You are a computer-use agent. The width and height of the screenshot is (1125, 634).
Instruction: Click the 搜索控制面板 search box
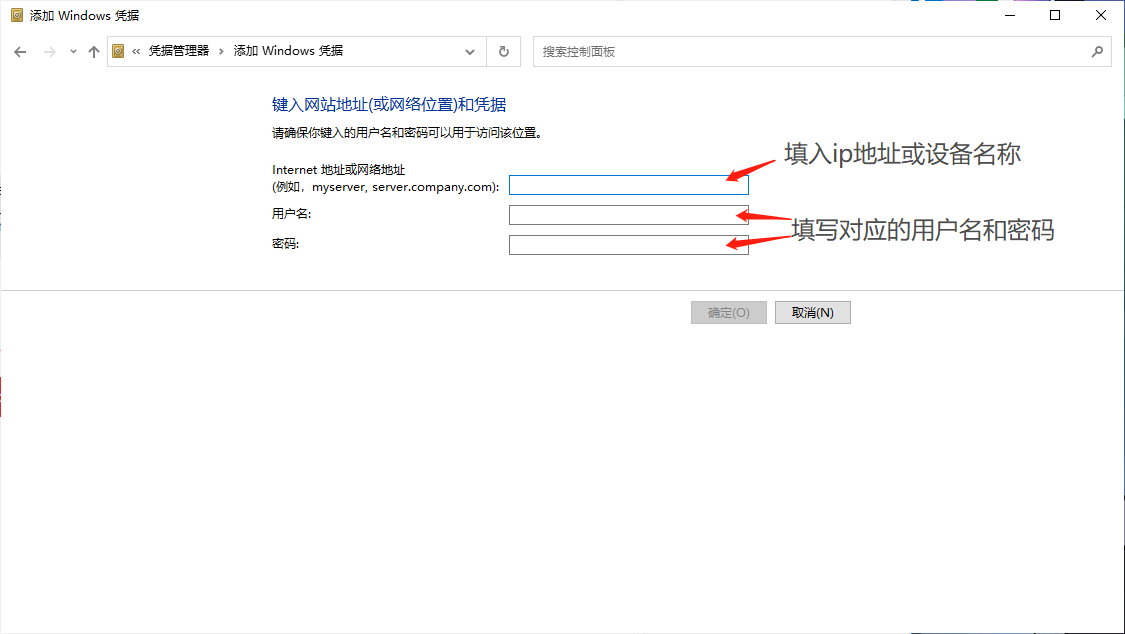pyautogui.click(x=810, y=52)
